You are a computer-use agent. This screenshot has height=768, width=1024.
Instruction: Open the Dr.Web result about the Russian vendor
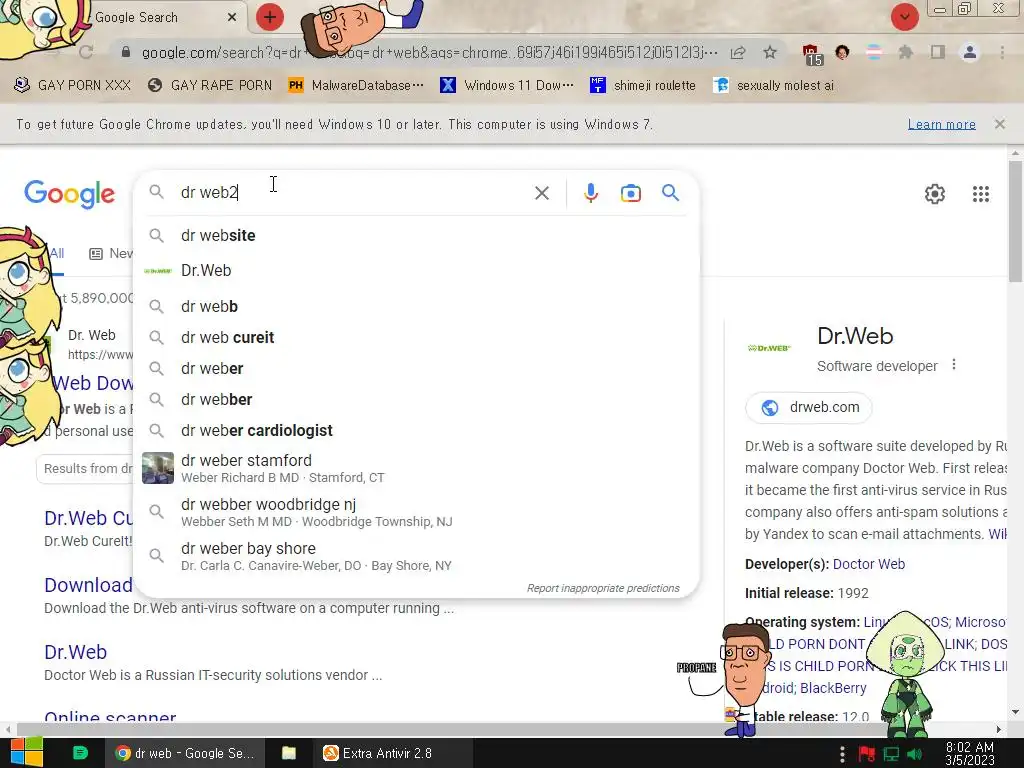point(76,652)
